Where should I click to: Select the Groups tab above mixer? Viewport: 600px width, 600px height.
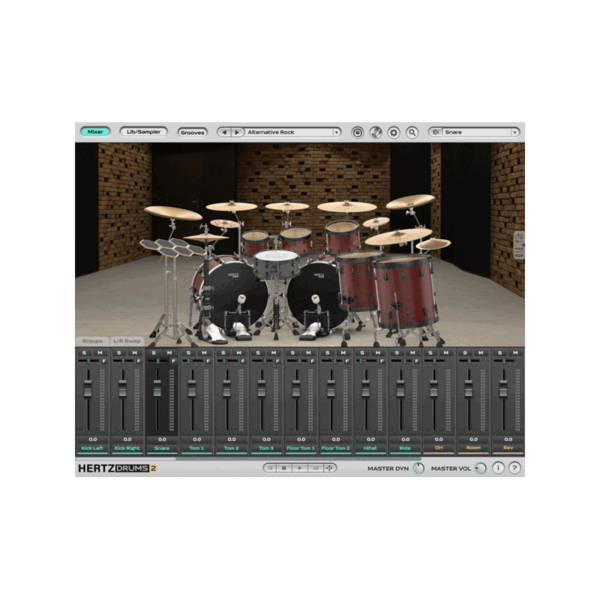[92, 341]
